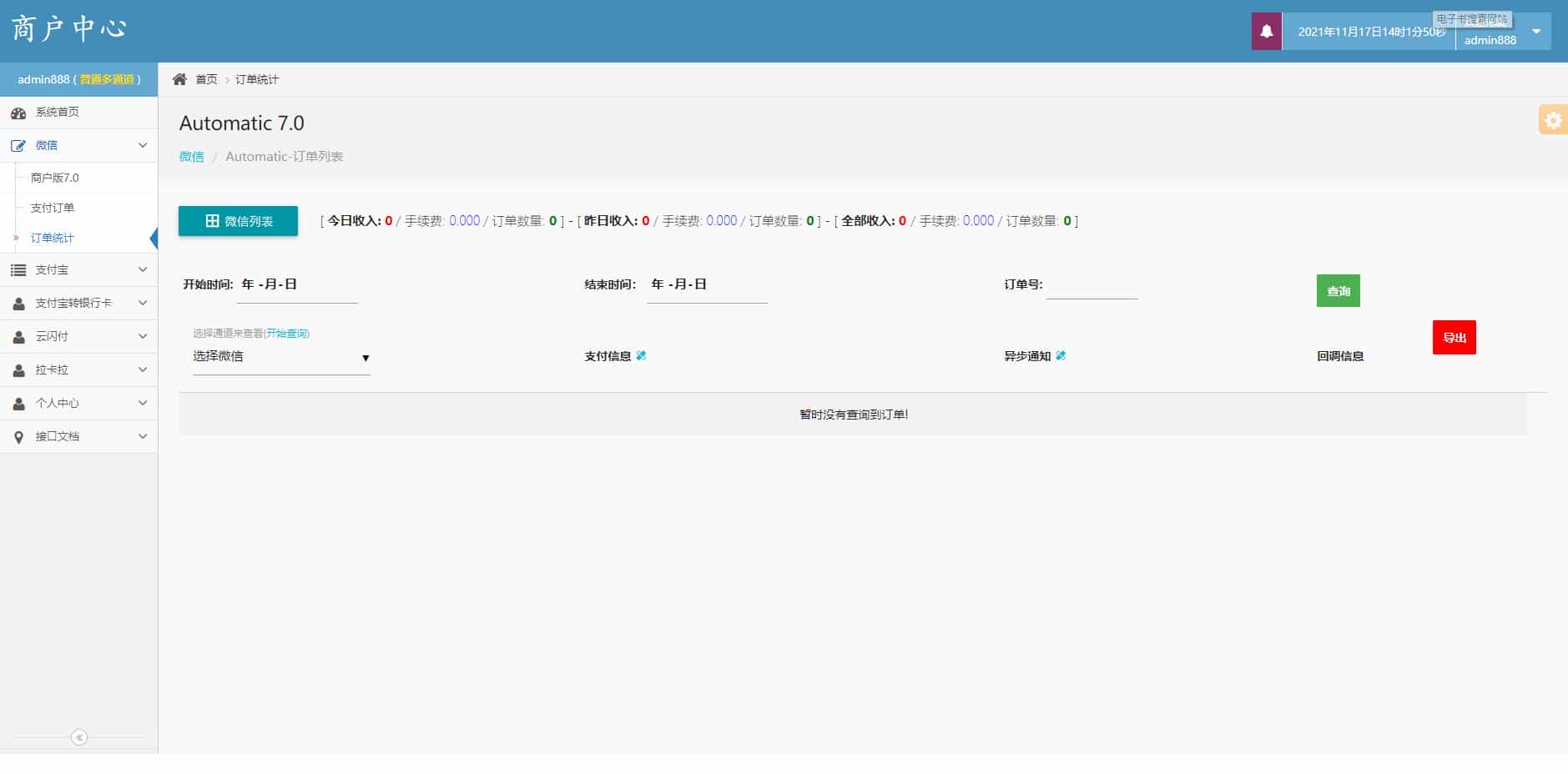Focus the 订单号 input field
This screenshot has height=774, width=1568.
point(1092,285)
